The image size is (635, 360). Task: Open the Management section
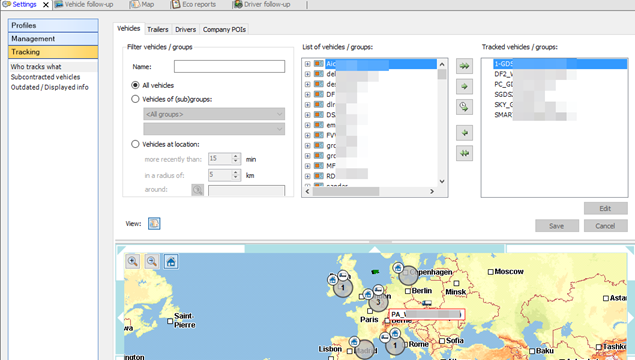pyautogui.click(x=53, y=38)
